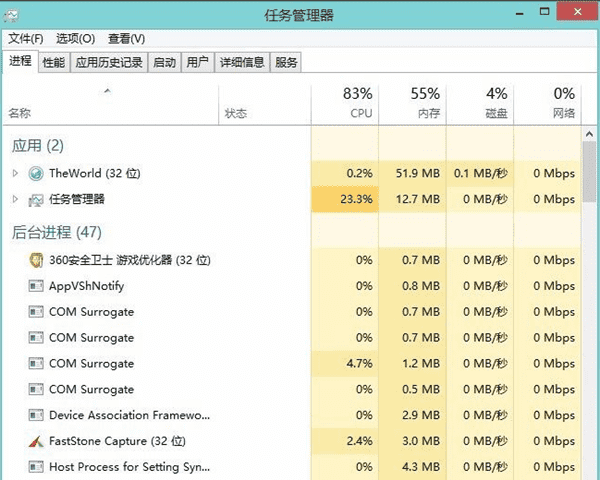Click the AppVShNotify process icon
The image size is (600, 480).
pos(36,286)
